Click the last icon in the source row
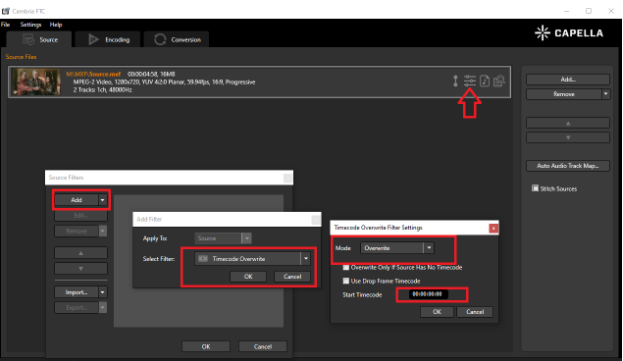 tap(499, 81)
